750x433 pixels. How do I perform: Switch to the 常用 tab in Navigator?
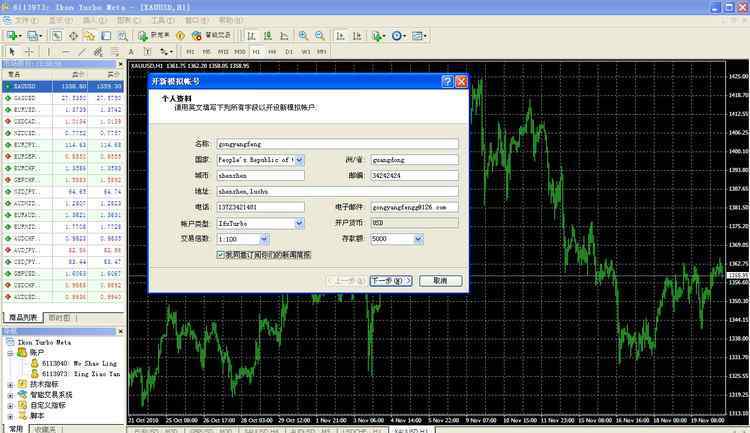[x=16, y=429]
